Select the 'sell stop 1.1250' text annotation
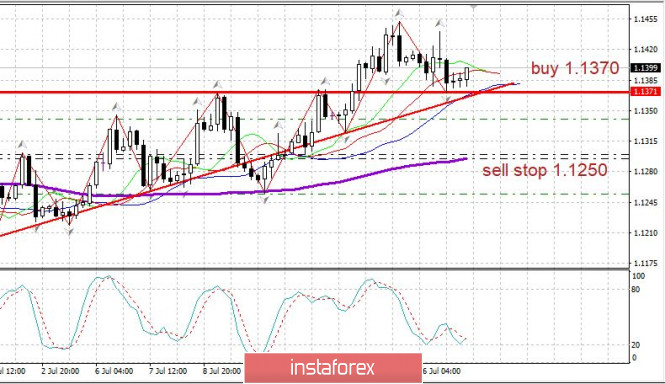This screenshot has width=665, height=384. [x=545, y=170]
